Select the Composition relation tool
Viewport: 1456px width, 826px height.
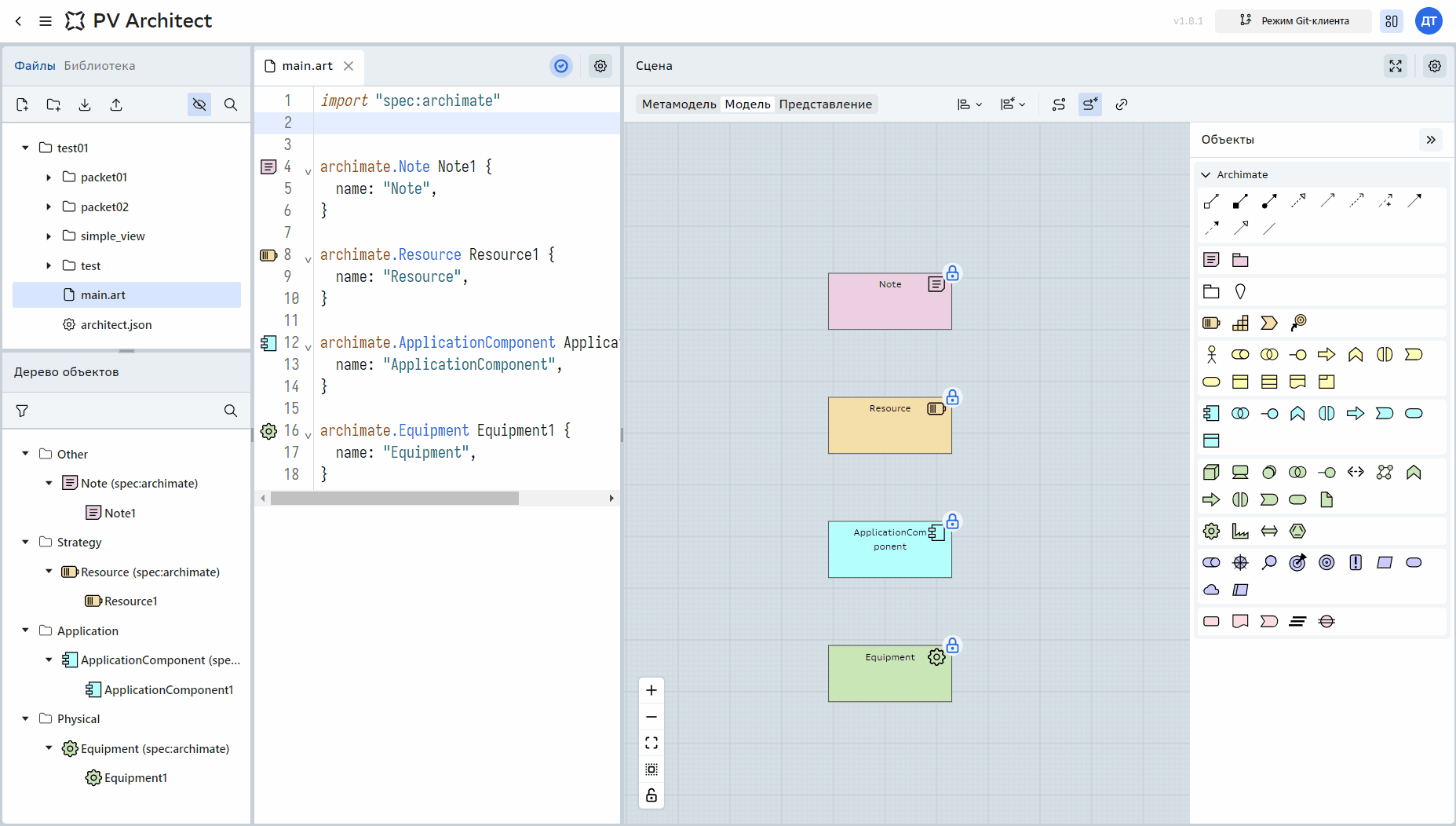pos(1240,202)
